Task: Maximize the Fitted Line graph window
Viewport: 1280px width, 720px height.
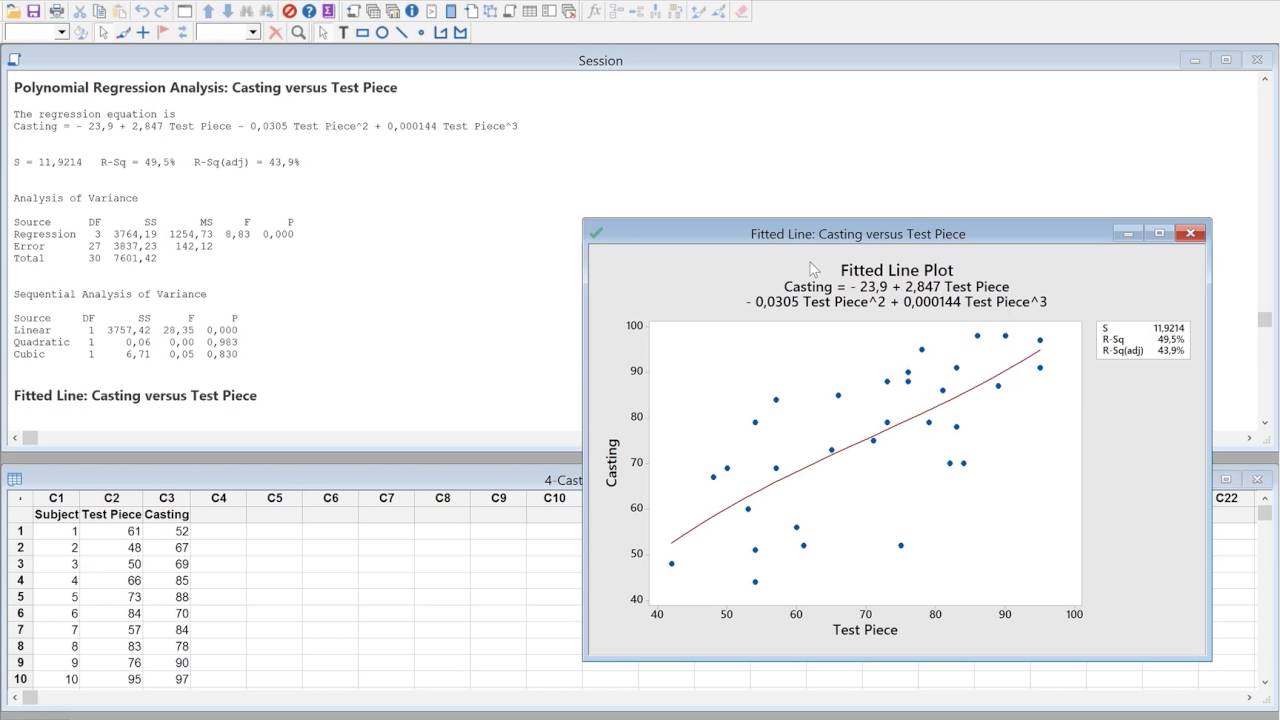Action: click(x=1159, y=233)
